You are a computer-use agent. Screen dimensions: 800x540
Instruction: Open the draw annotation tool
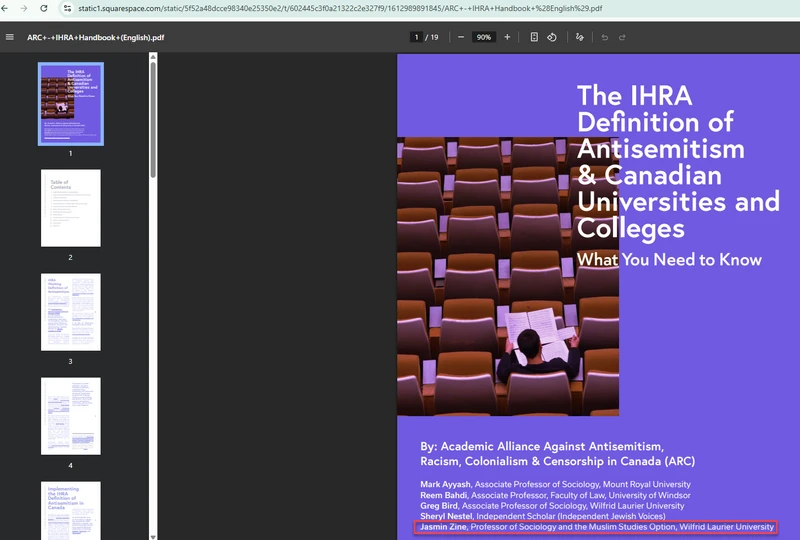(580, 37)
